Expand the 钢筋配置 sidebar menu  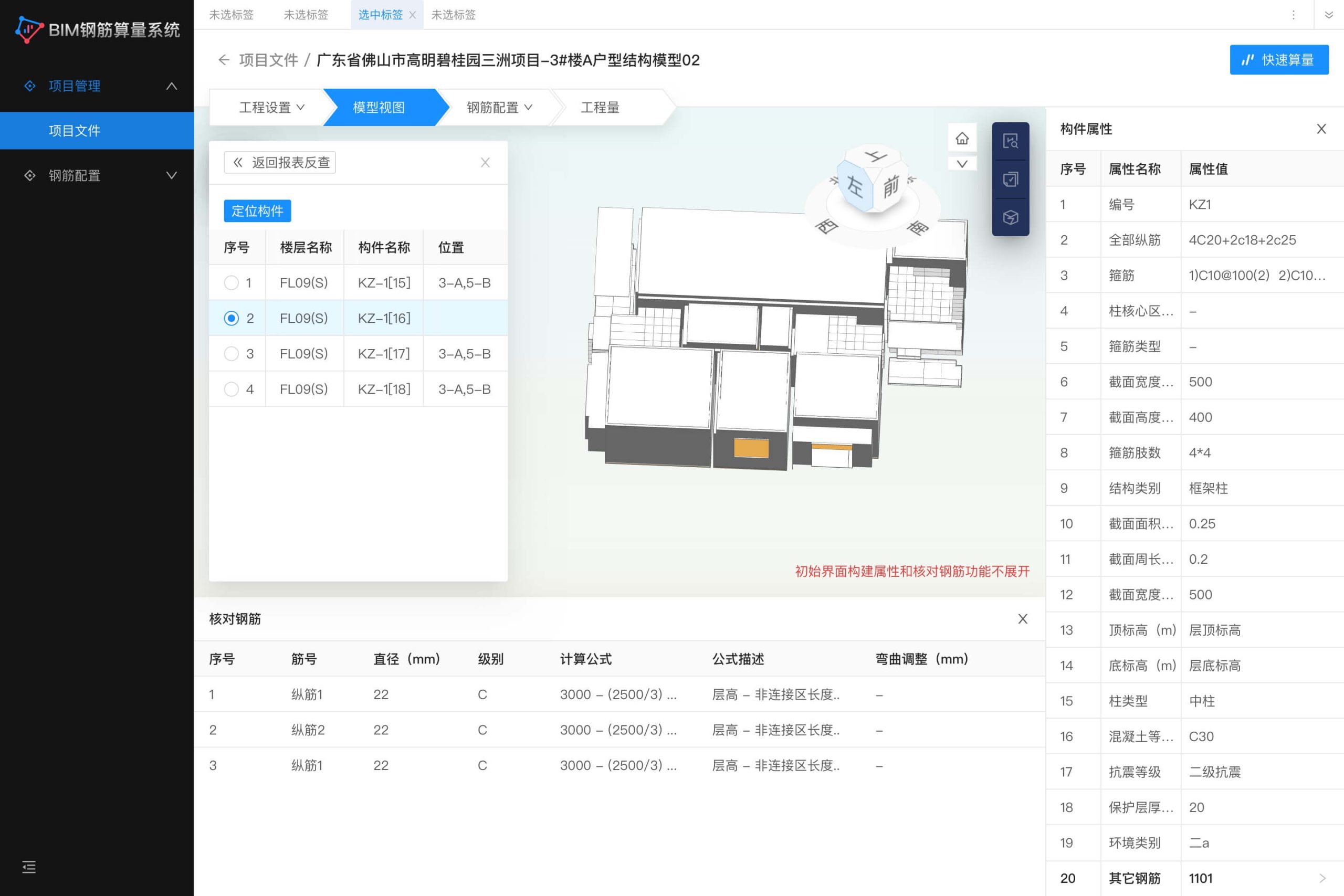pyautogui.click(x=97, y=175)
